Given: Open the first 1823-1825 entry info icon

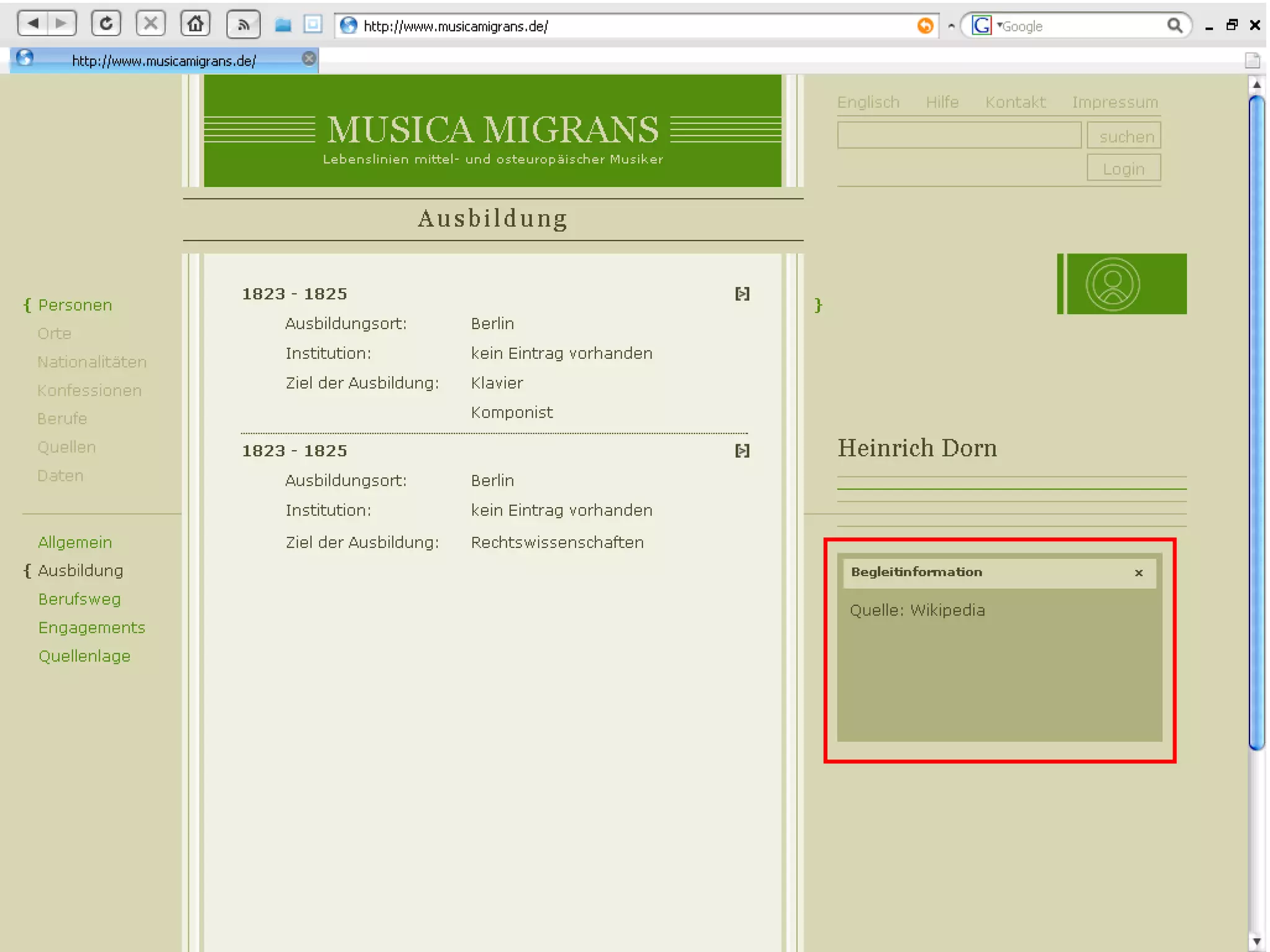Looking at the screenshot, I should tap(742, 293).
